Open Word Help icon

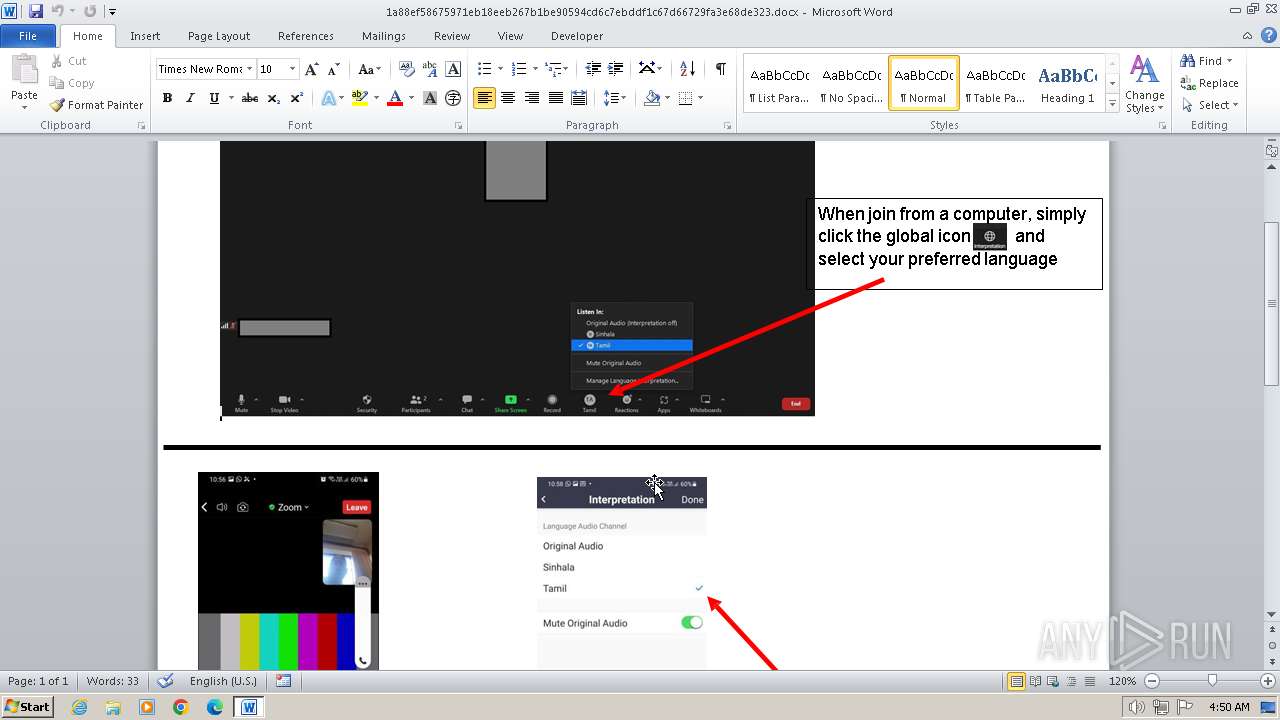tap(1270, 36)
